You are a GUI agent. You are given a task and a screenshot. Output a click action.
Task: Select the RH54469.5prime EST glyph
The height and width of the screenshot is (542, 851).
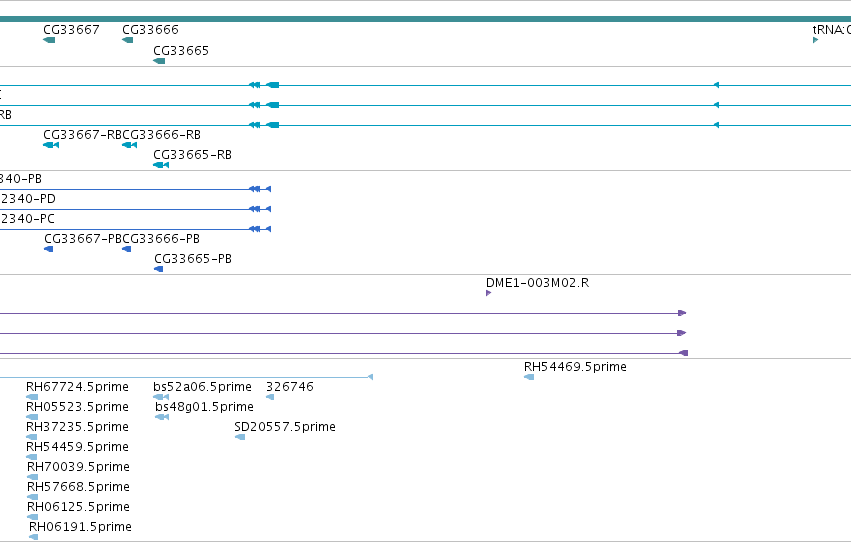[529, 378]
